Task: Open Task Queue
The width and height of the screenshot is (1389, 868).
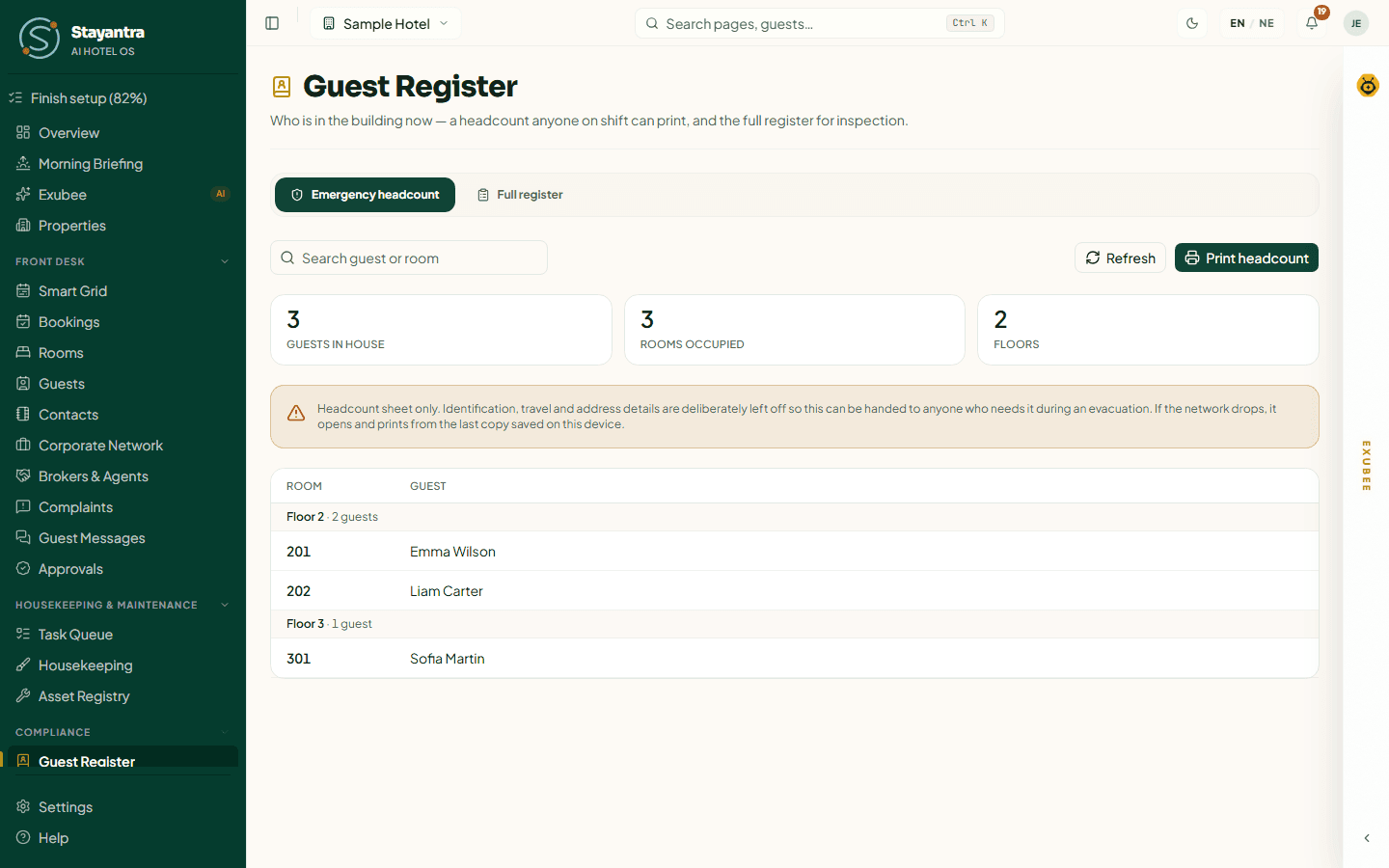Action: 123,635
